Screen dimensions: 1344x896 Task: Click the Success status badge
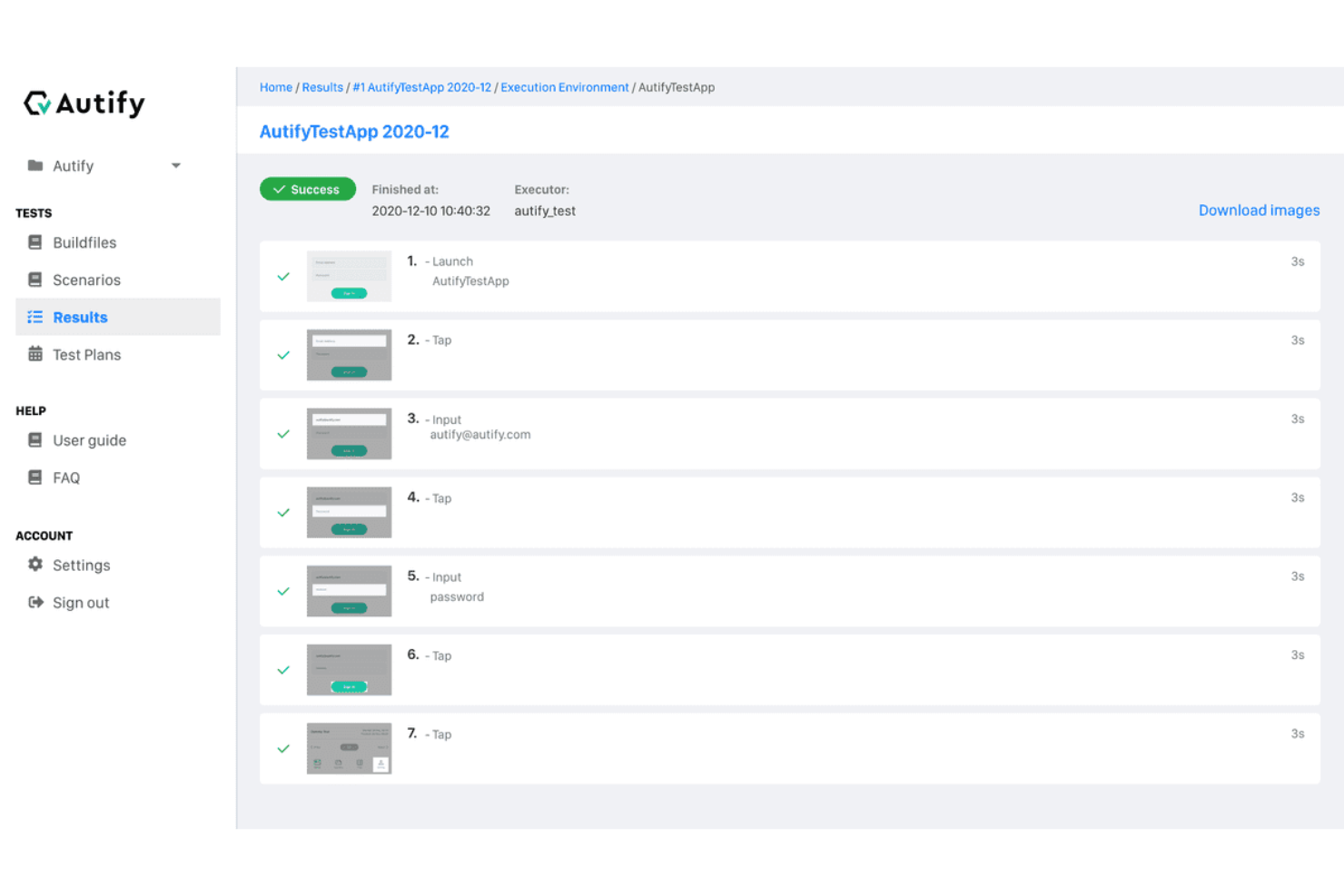click(308, 189)
